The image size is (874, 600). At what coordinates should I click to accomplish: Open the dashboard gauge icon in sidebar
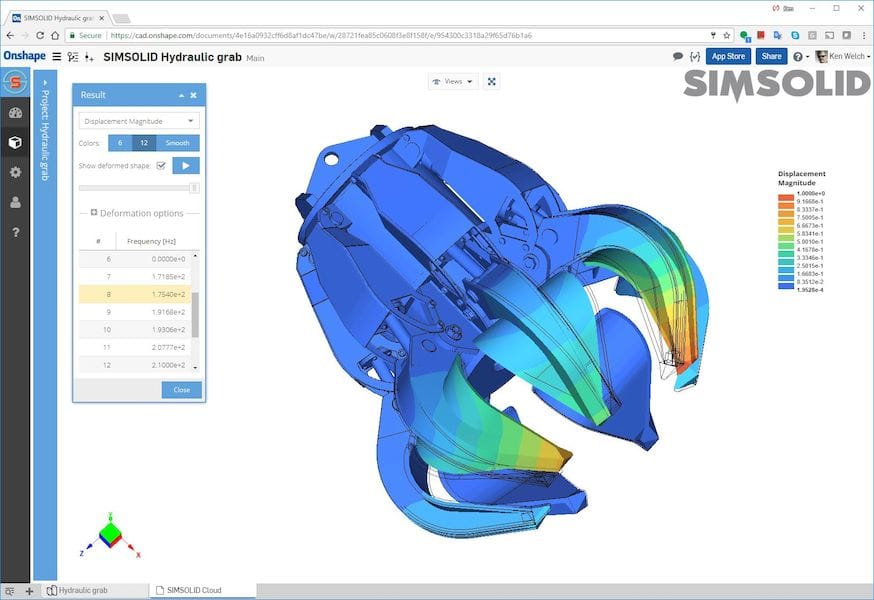(15, 113)
